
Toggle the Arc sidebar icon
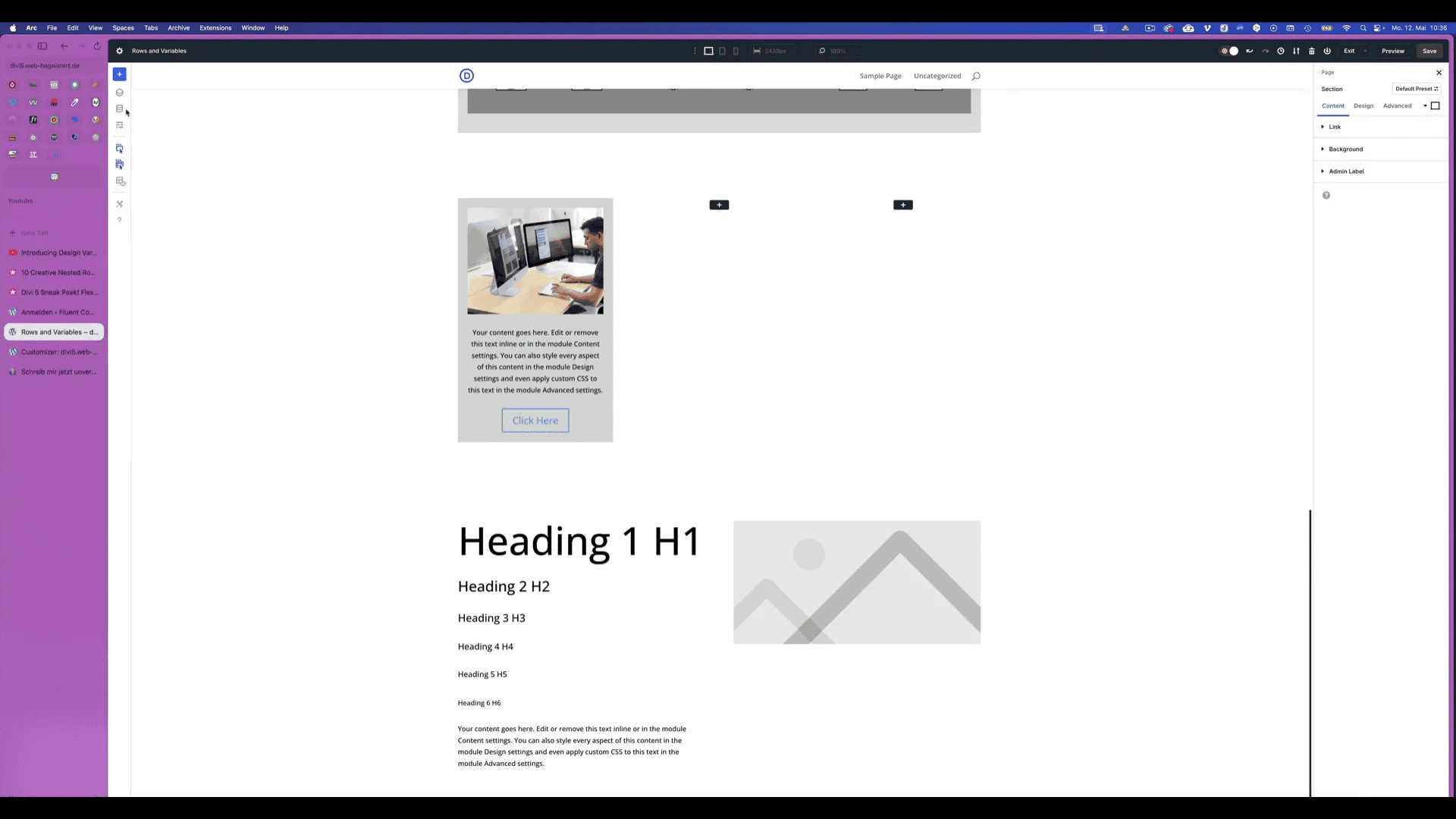[x=42, y=46]
